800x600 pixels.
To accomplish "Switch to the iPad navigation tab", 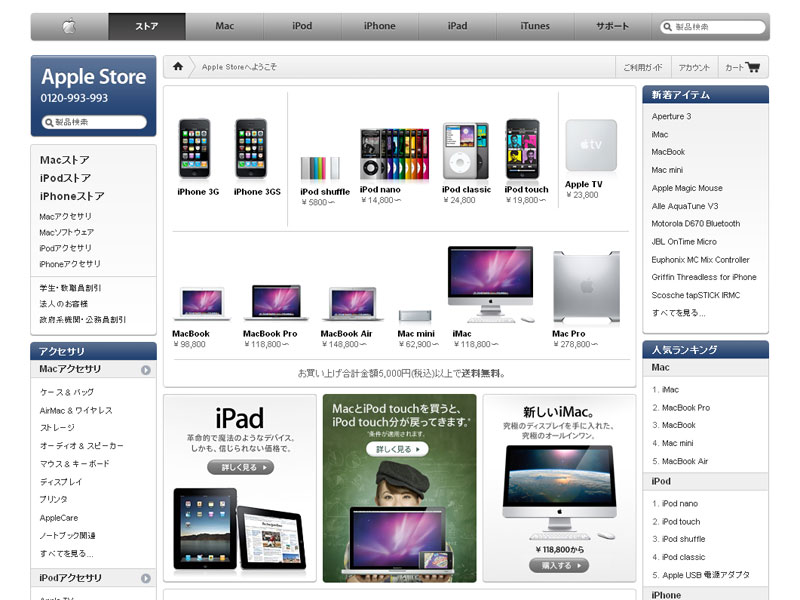I will tap(457, 26).
